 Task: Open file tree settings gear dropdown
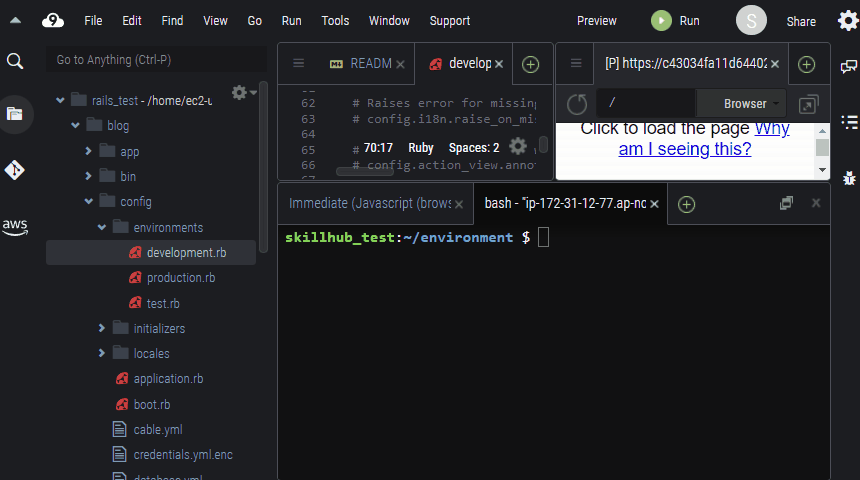[x=244, y=92]
